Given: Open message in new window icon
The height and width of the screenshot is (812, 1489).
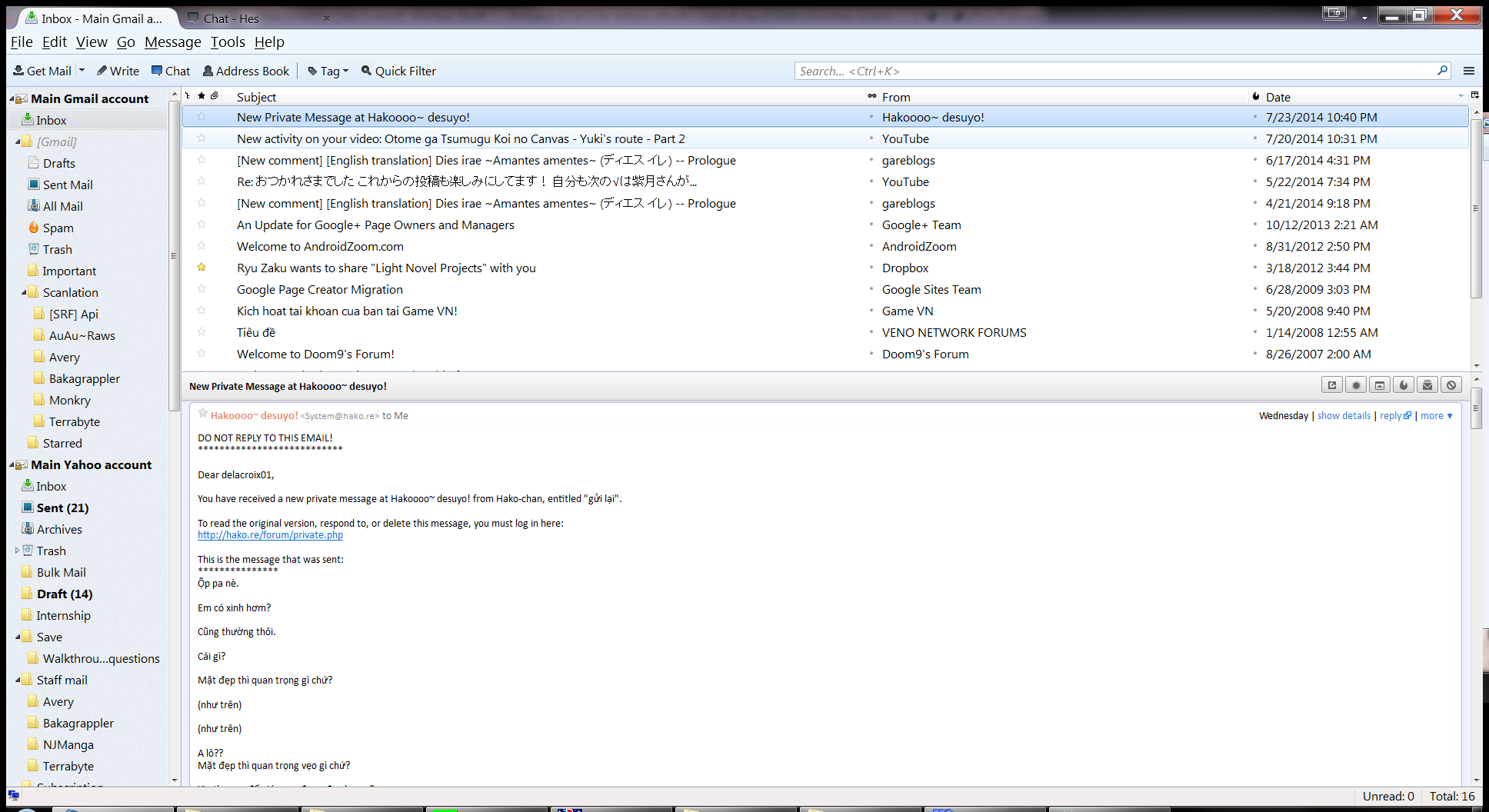Looking at the screenshot, I should click(x=1332, y=385).
